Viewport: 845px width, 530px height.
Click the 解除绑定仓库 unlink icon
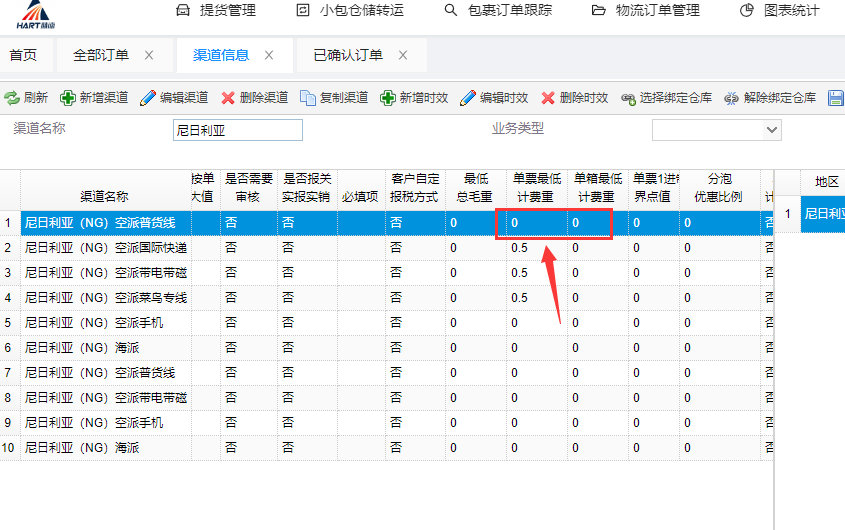tap(731, 98)
